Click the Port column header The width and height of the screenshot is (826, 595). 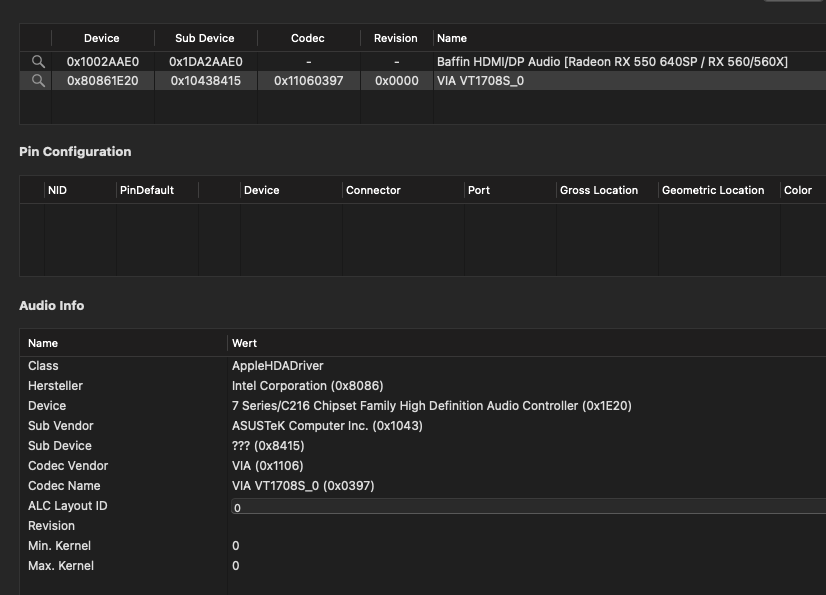(x=479, y=190)
